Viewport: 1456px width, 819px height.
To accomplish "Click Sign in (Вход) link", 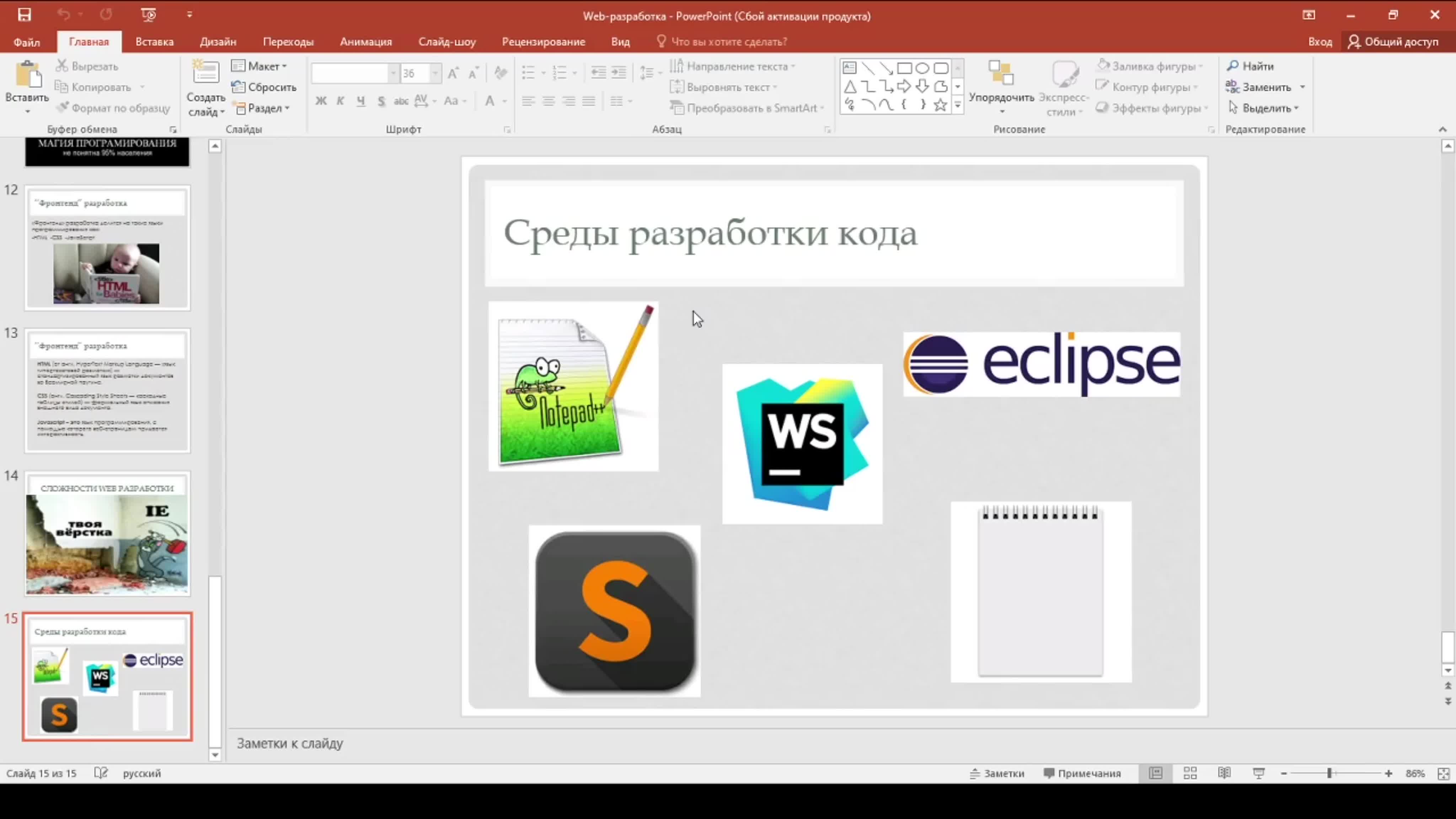I will (1320, 42).
